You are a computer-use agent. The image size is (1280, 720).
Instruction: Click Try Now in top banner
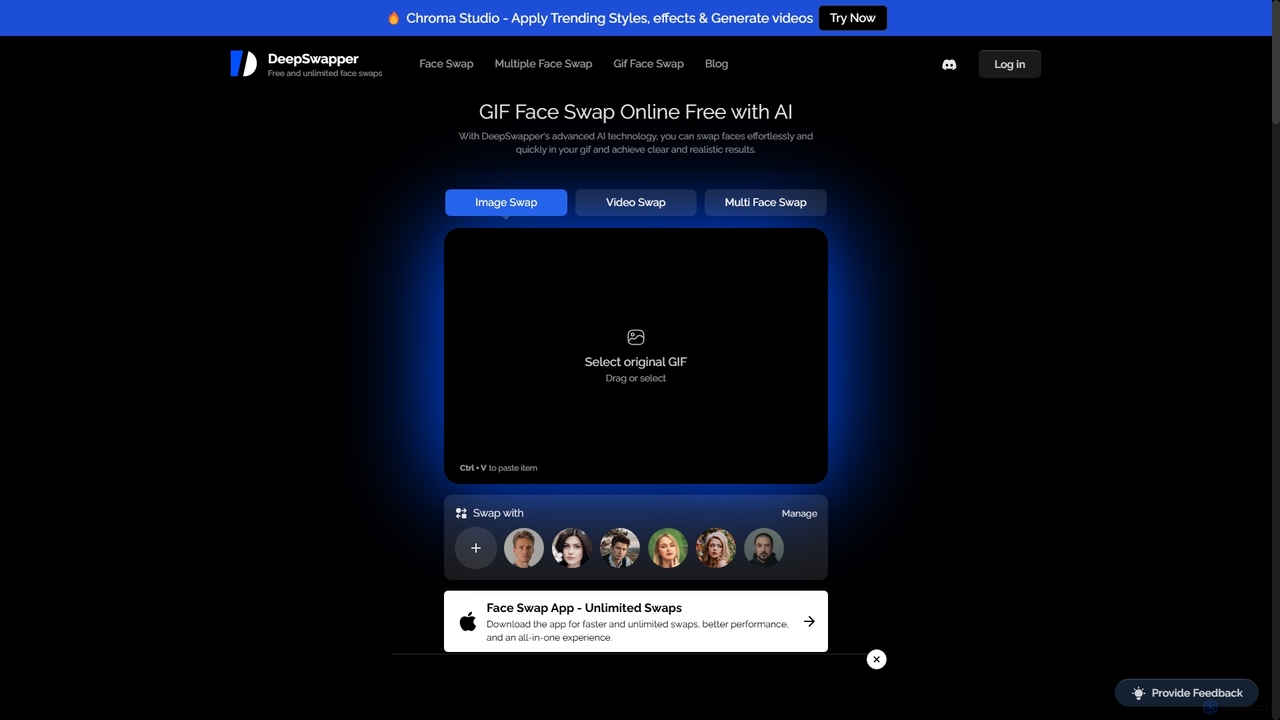click(853, 18)
